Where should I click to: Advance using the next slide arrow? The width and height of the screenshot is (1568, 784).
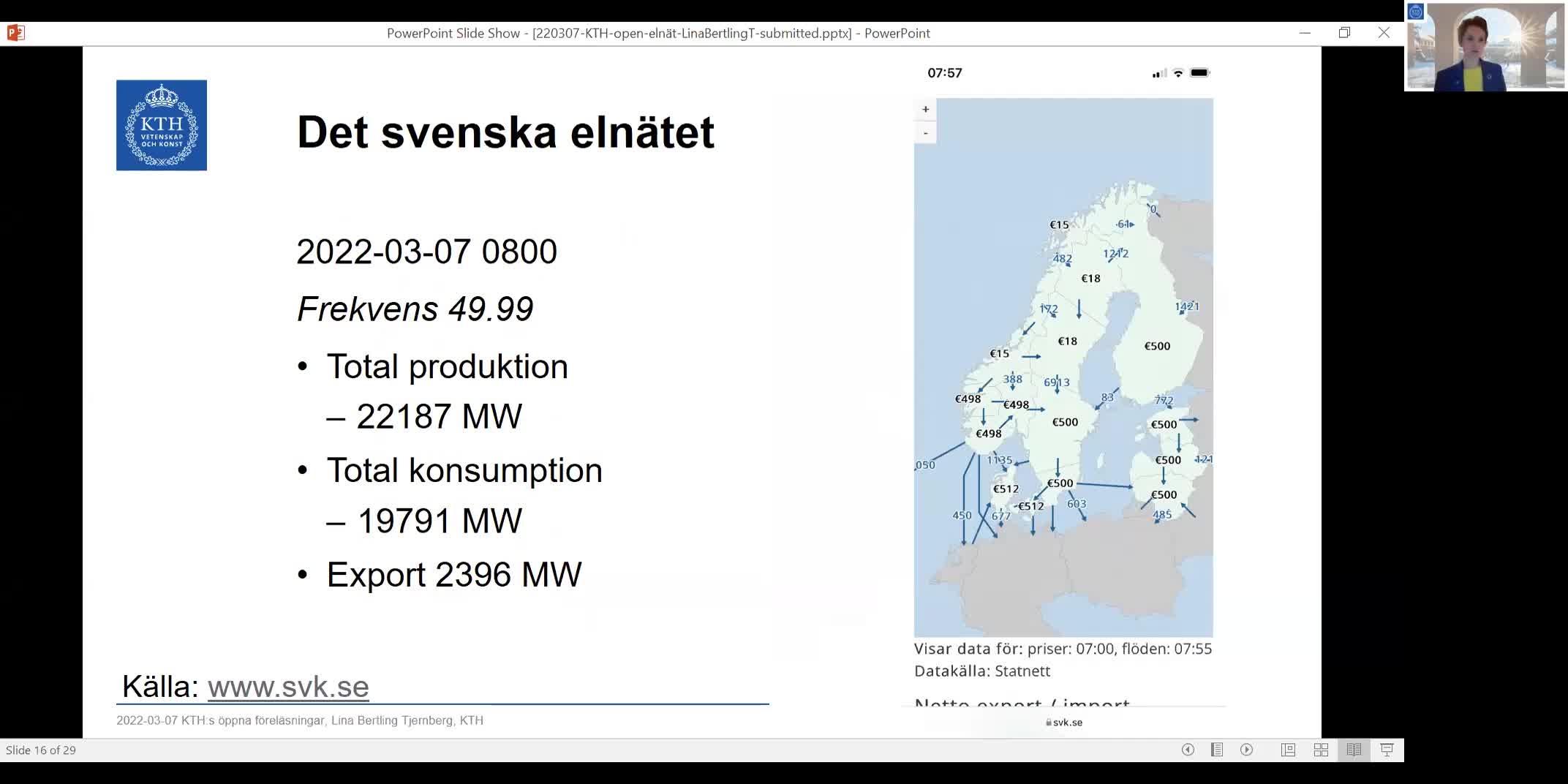(1247, 750)
